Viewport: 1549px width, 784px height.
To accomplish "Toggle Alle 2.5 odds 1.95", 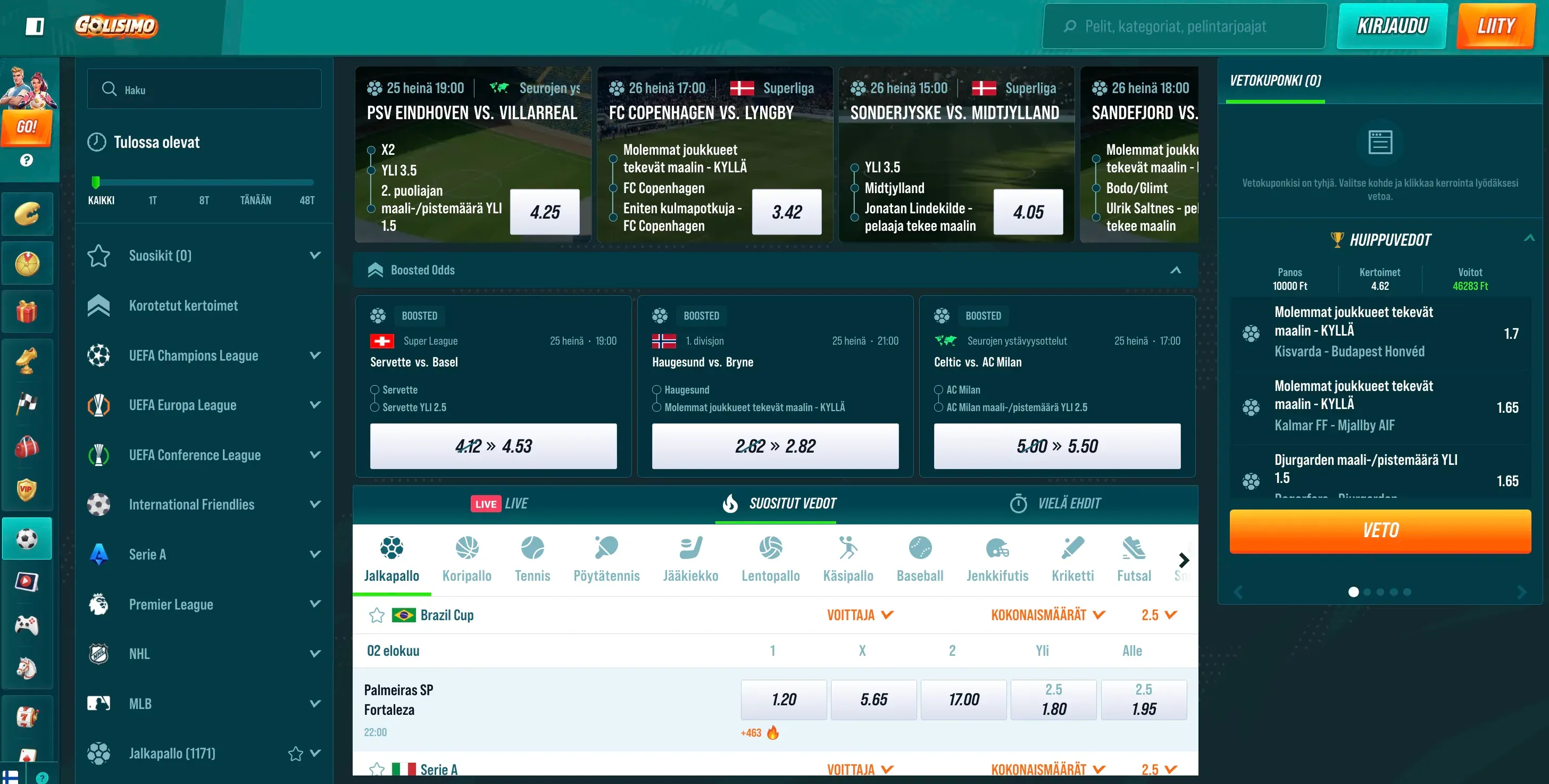I will pos(1144,700).
